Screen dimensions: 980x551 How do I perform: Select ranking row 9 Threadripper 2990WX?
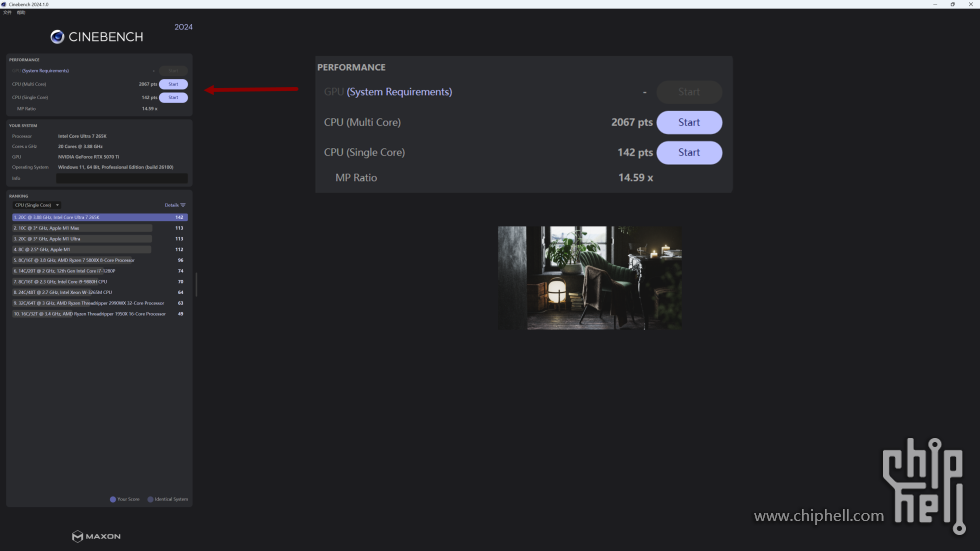click(x=100, y=303)
